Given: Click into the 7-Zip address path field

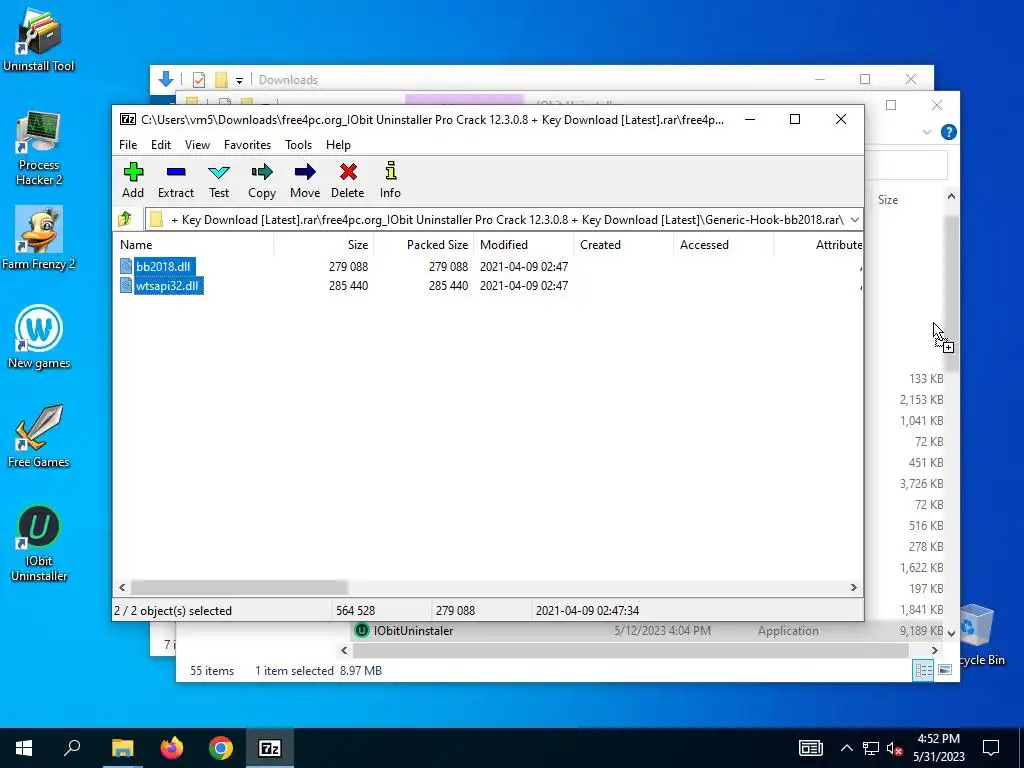Looking at the screenshot, I should pos(496,219).
